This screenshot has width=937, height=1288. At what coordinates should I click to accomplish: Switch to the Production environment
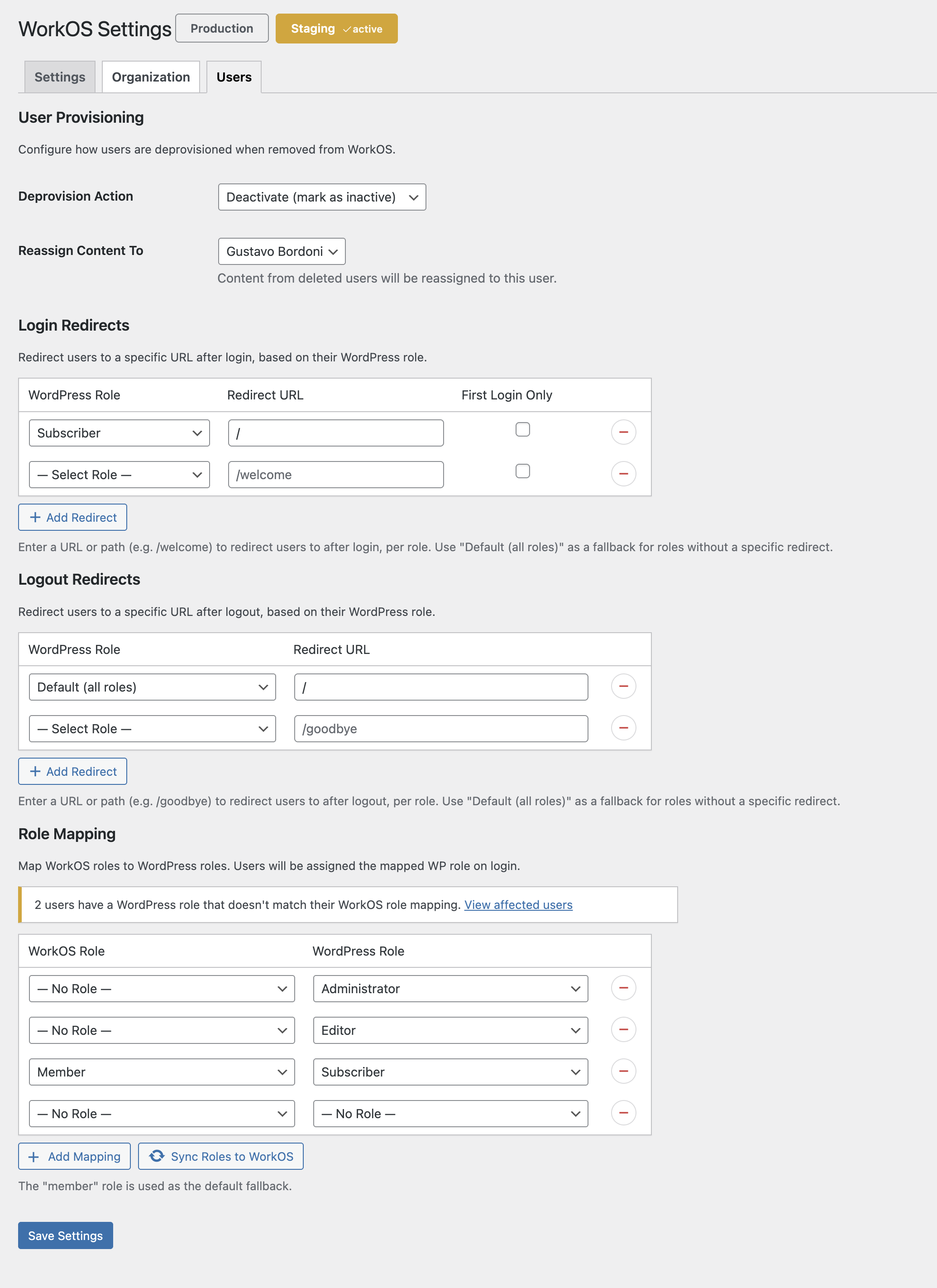pos(222,29)
